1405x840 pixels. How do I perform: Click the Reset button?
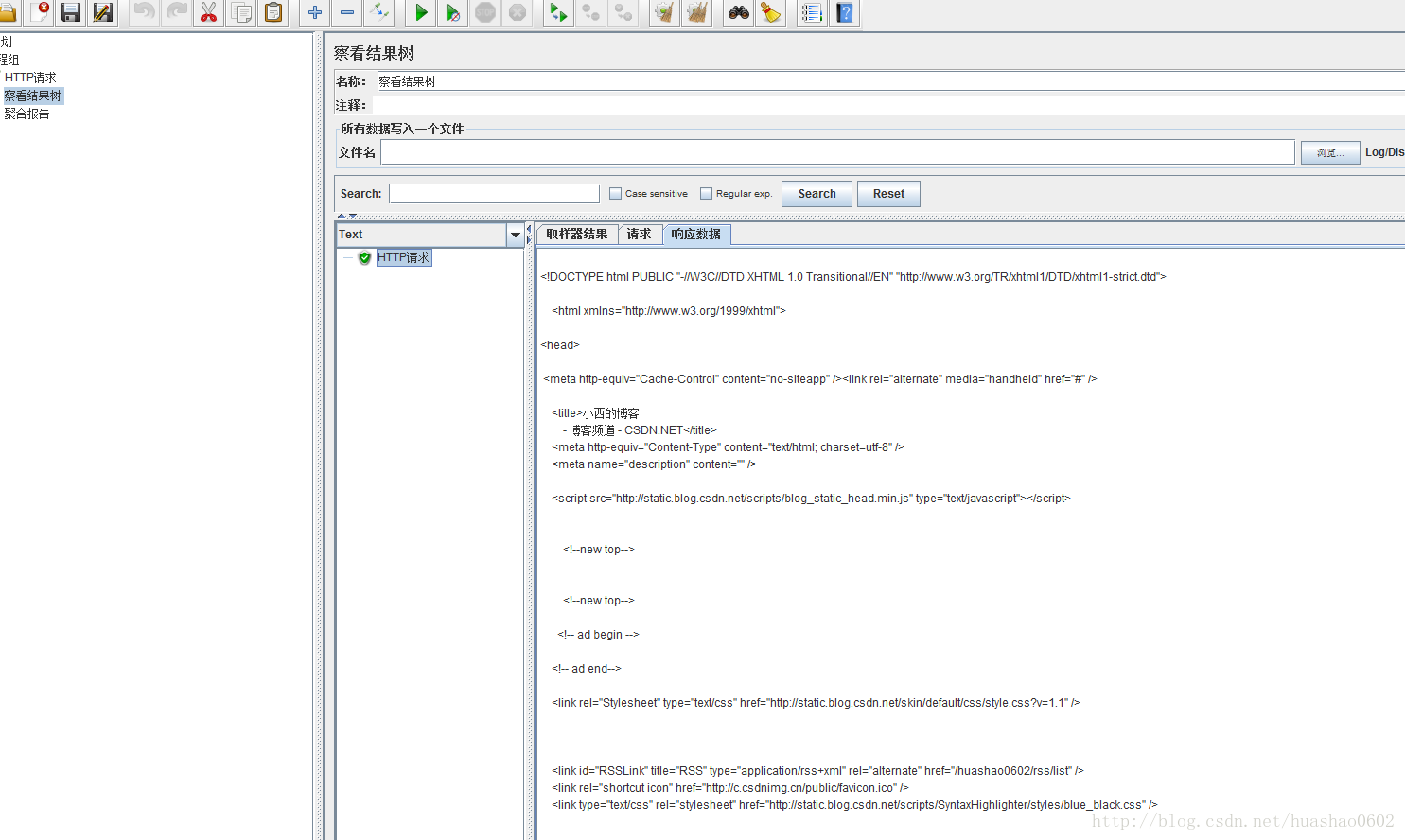pyautogui.click(x=888, y=194)
